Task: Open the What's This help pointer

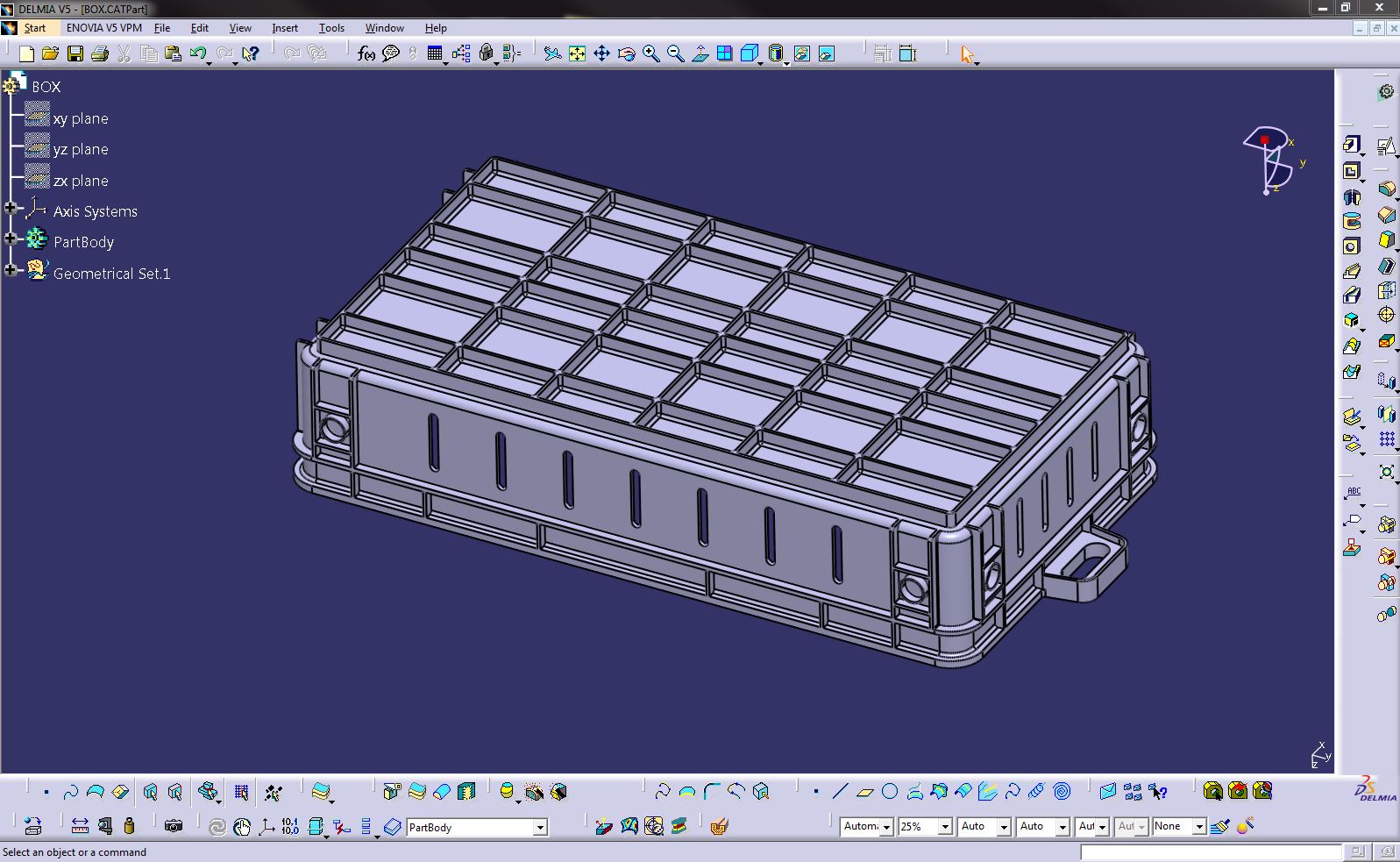Action: click(x=251, y=54)
